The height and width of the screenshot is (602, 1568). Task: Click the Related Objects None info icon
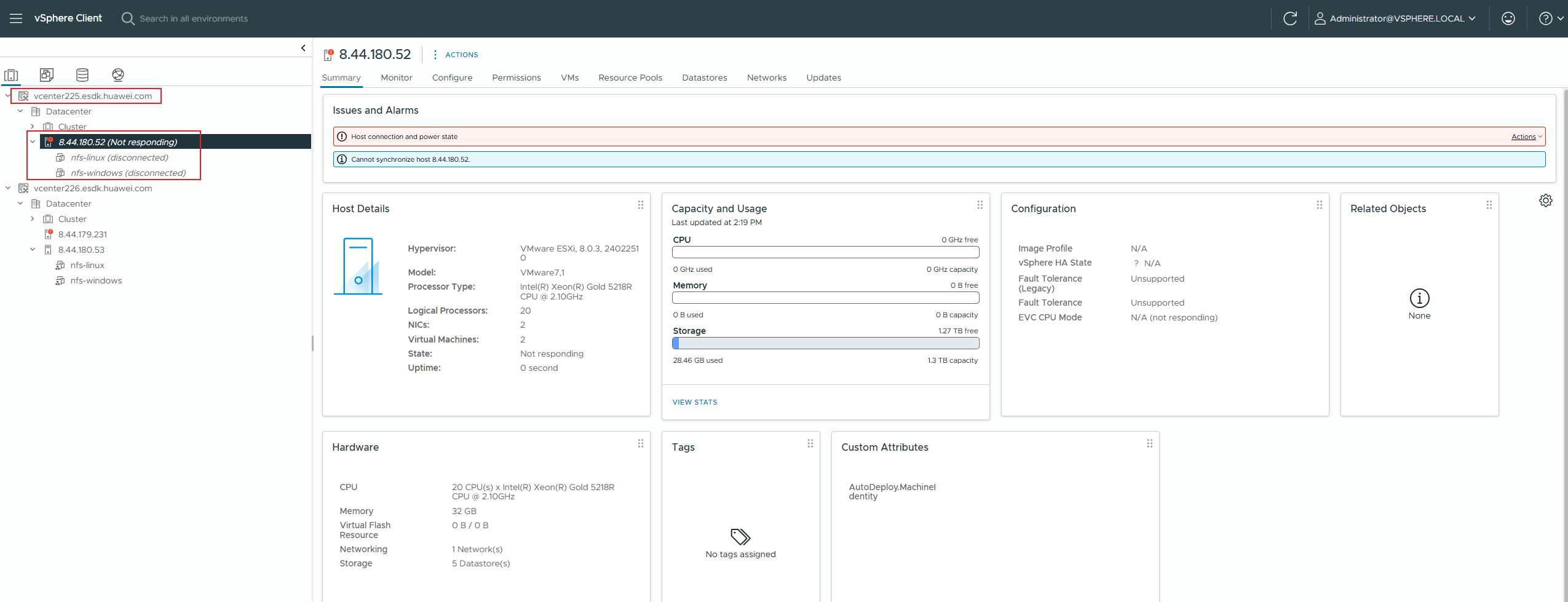(1419, 298)
